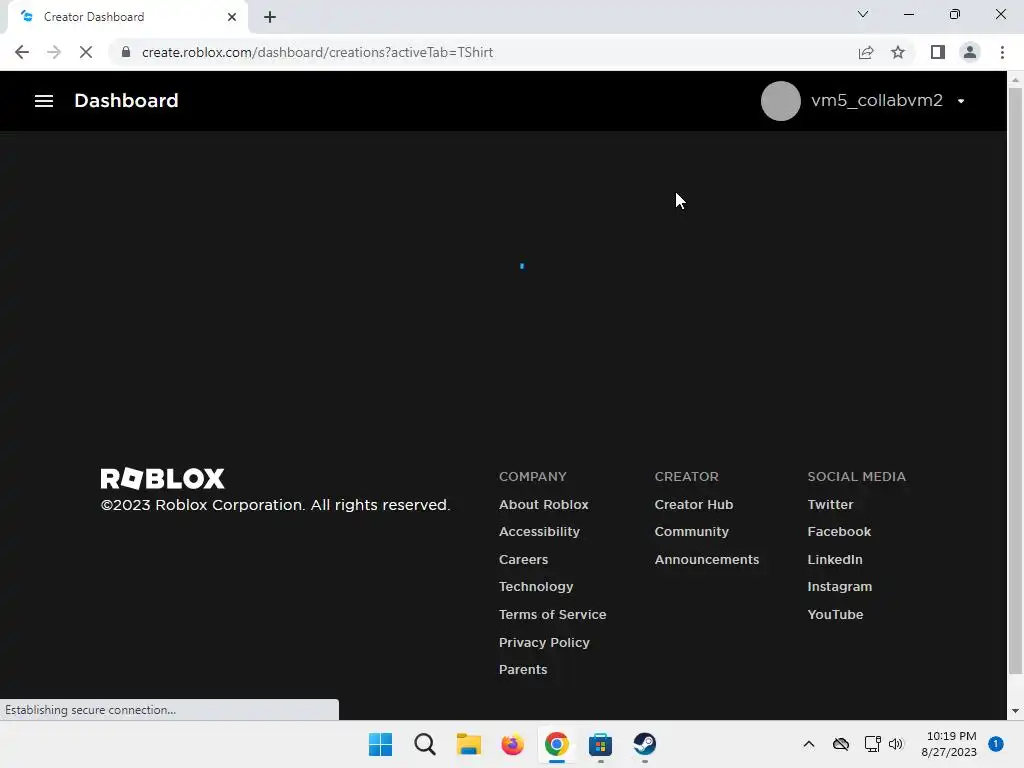Switch to Chrome in the taskbar
This screenshot has width=1024, height=768.
[556, 744]
